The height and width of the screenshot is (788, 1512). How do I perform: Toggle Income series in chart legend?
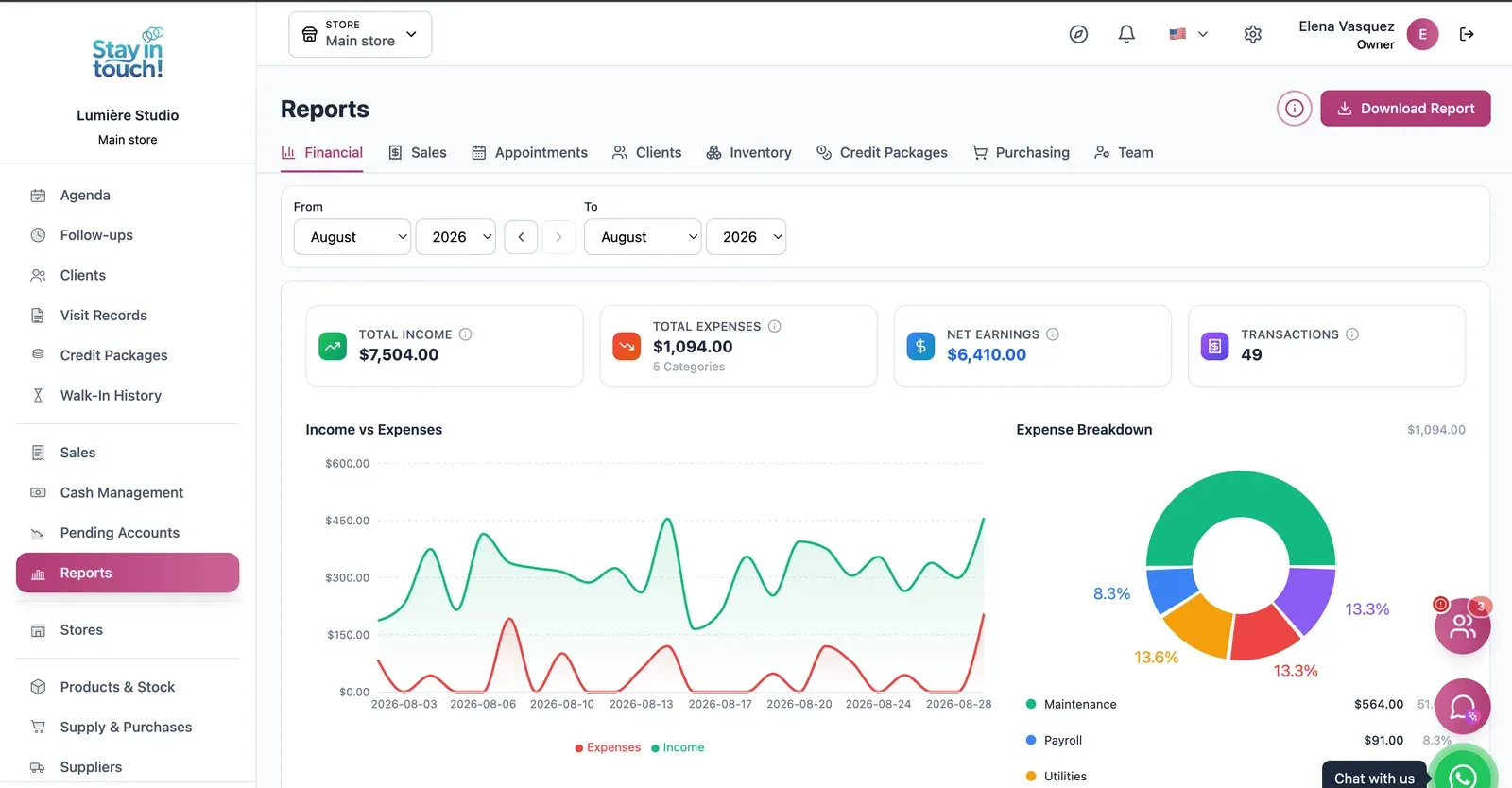point(678,747)
